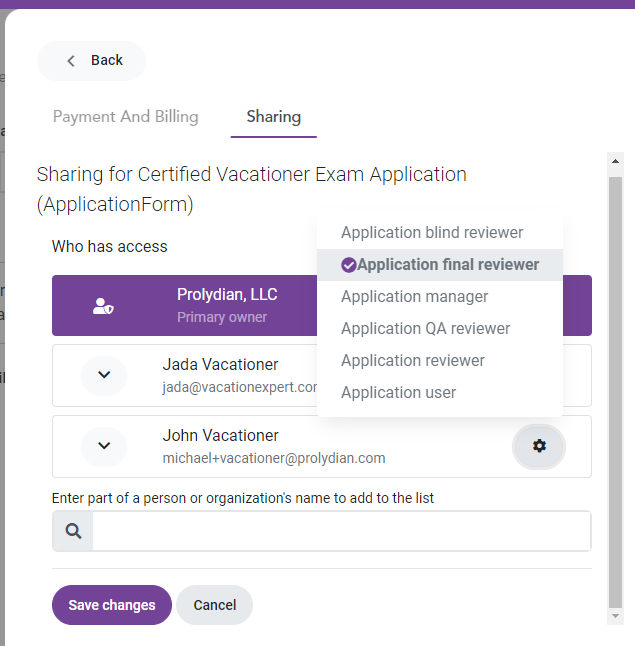Expand John Vacationer's details chevron
635x646 pixels.
(x=104, y=446)
